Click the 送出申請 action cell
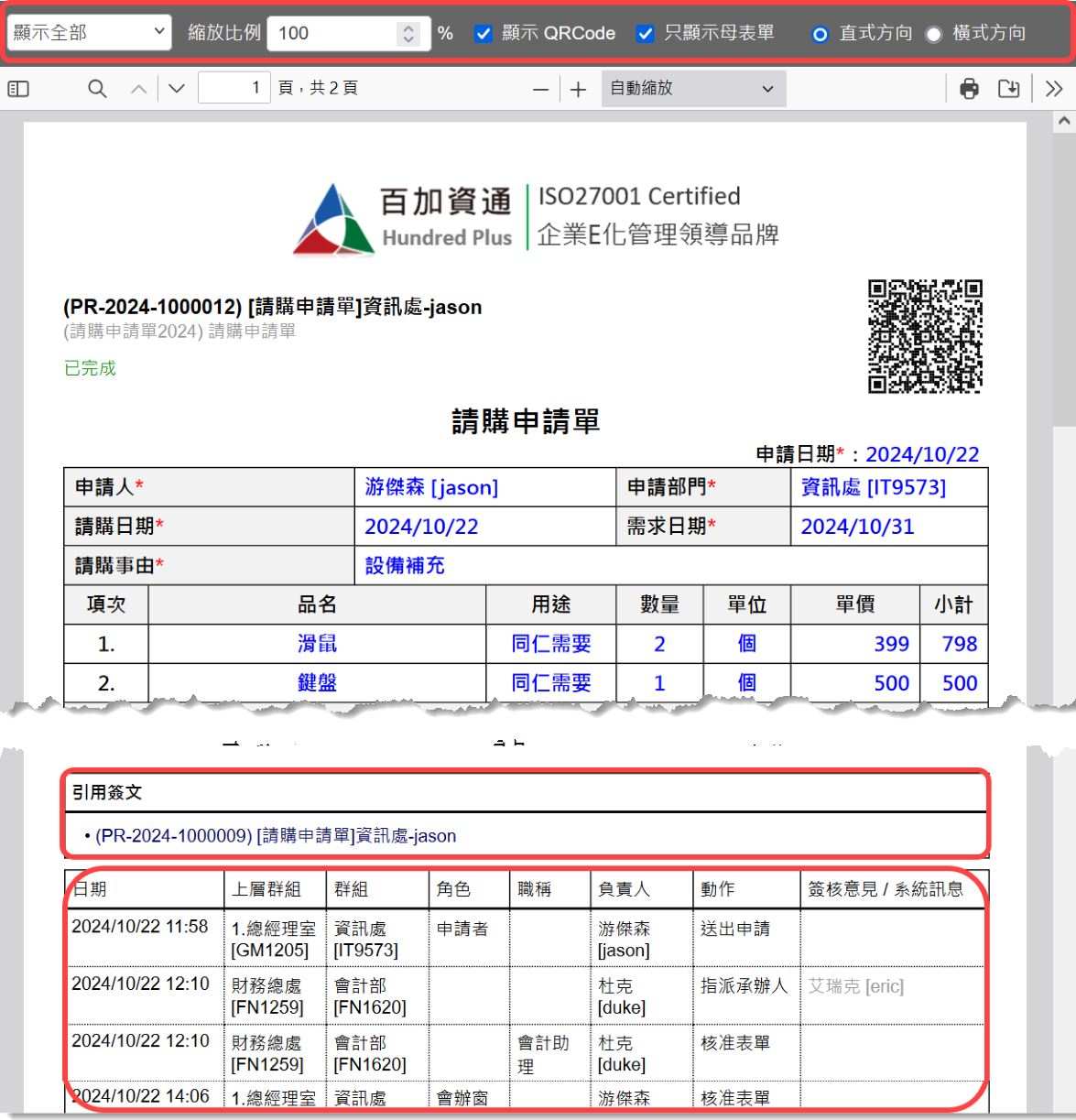Screen dimensions: 1076x1120 (x=735, y=929)
